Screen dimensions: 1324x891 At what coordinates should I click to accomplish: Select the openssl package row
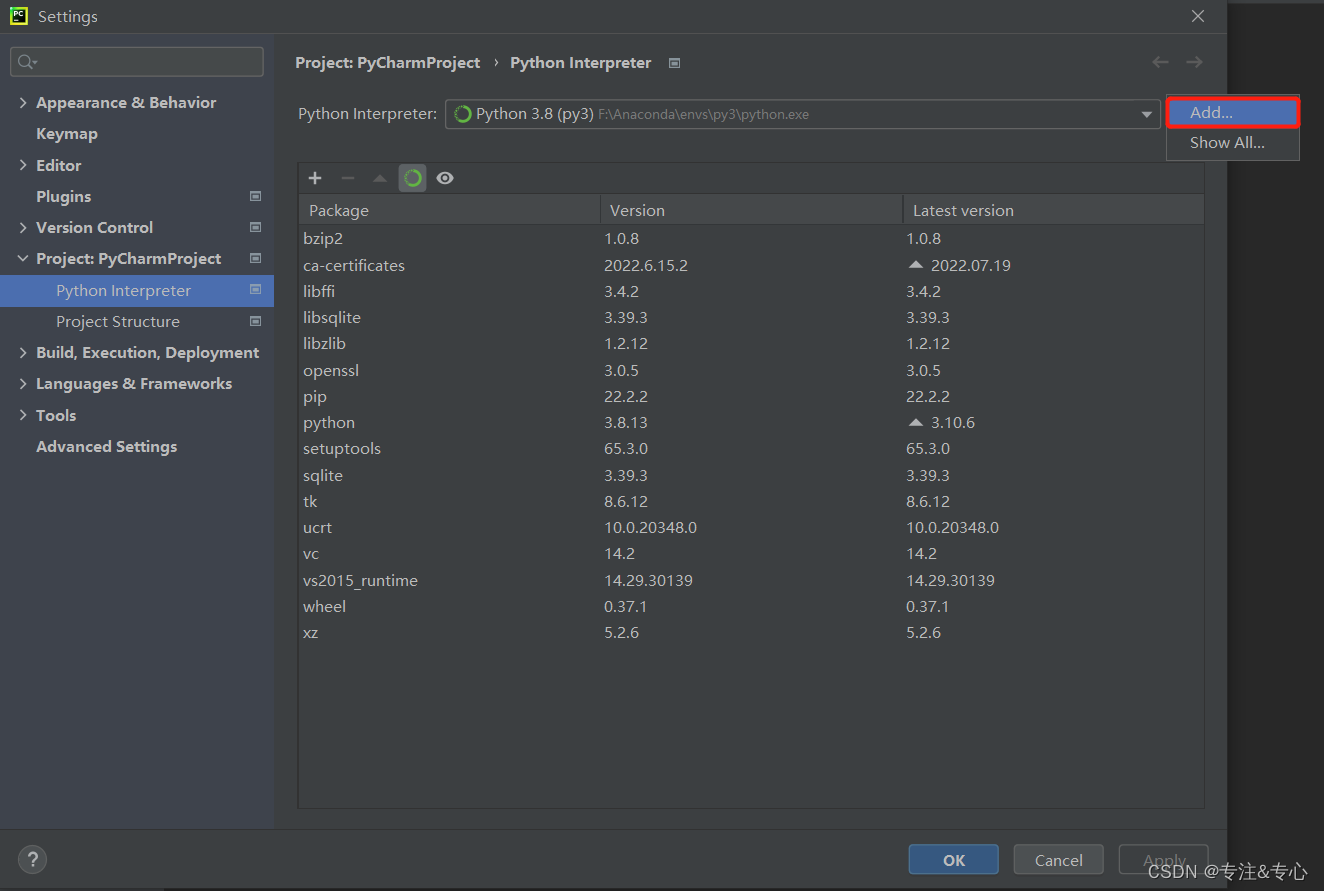coord(751,370)
